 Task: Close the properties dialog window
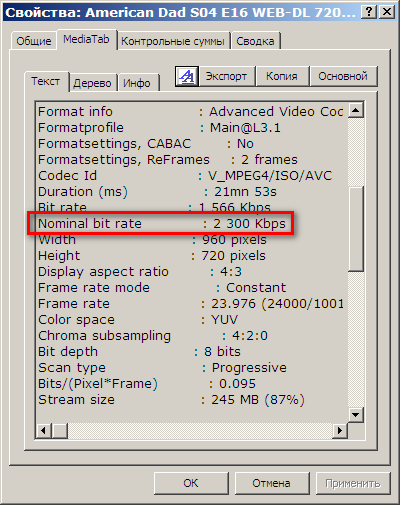[x=387, y=12]
